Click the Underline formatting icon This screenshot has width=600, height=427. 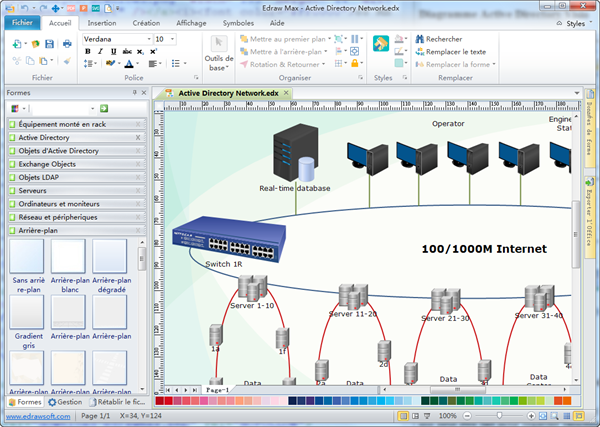112,52
